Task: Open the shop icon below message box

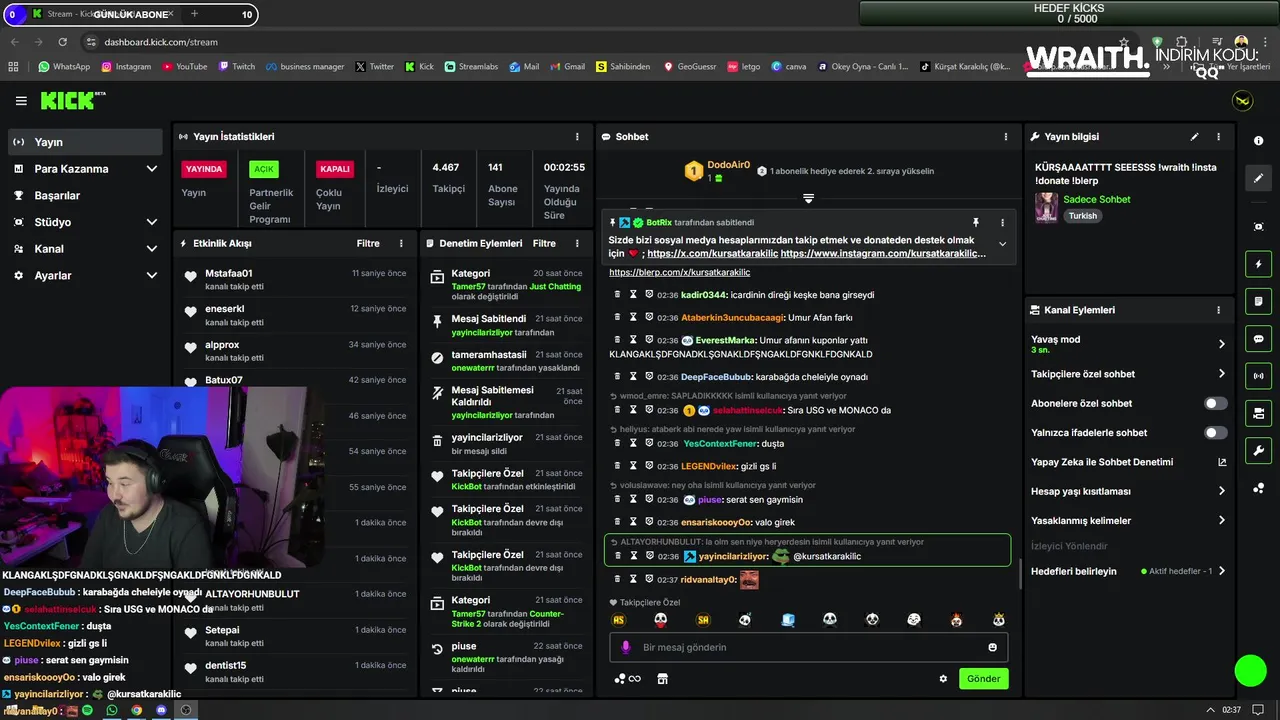Action: click(662, 679)
